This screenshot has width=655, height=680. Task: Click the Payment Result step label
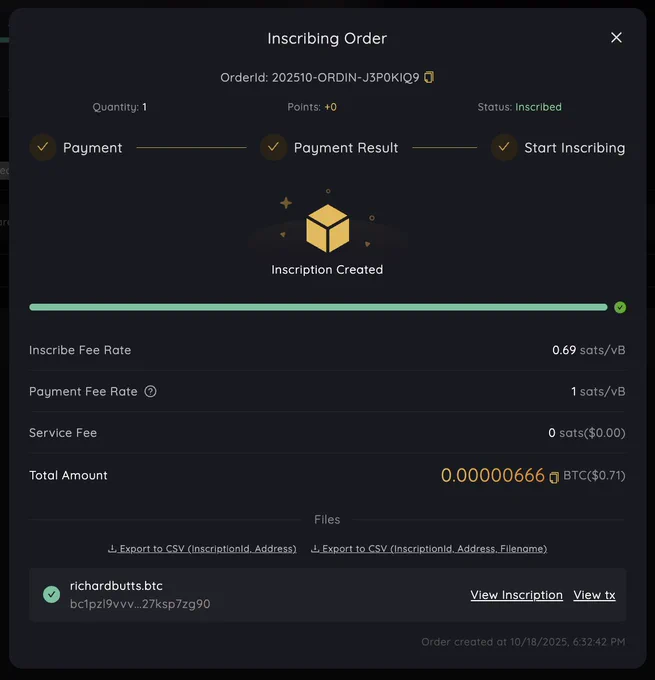coord(346,148)
